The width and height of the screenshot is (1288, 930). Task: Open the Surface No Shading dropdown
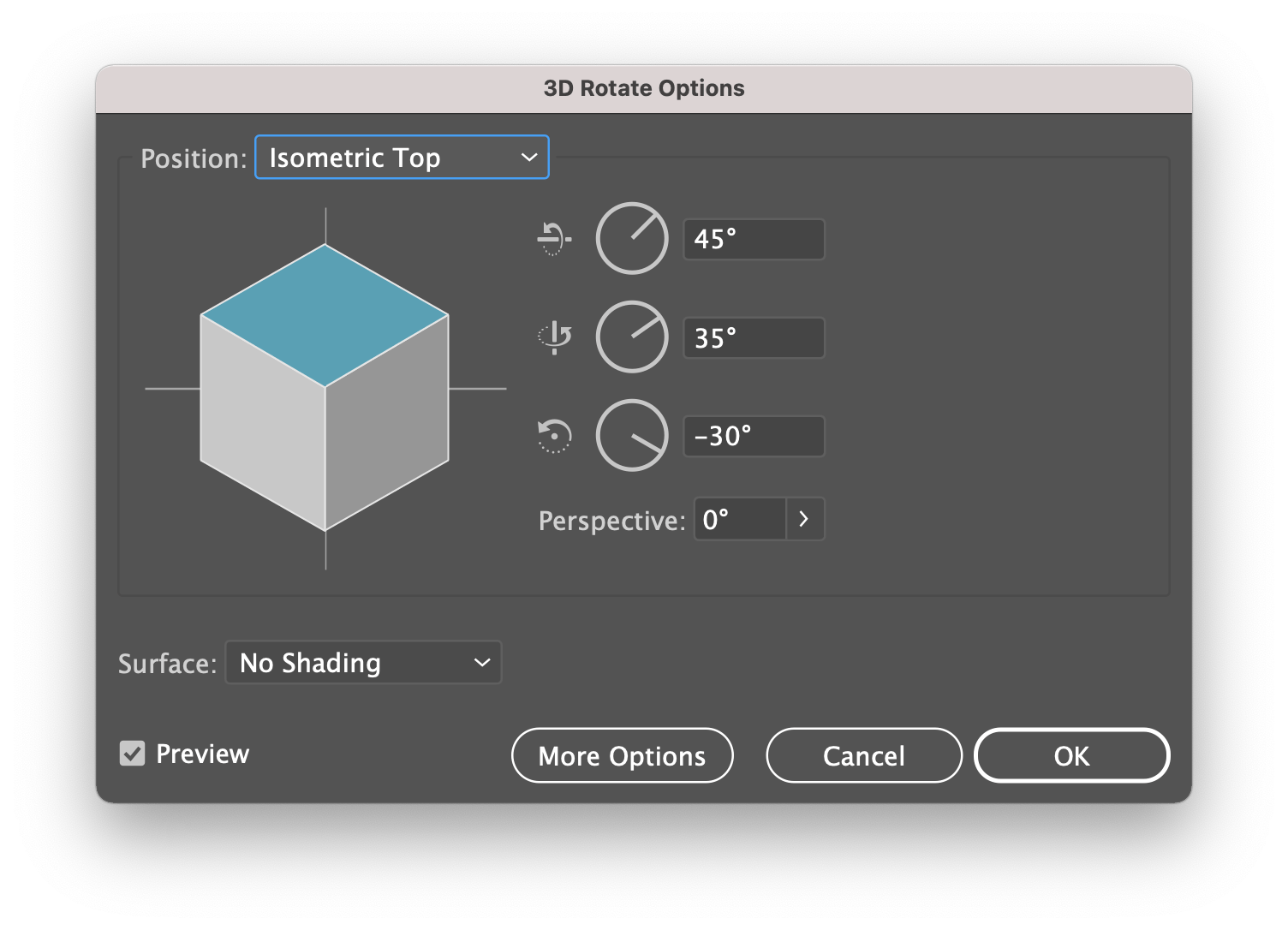(x=363, y=663)
